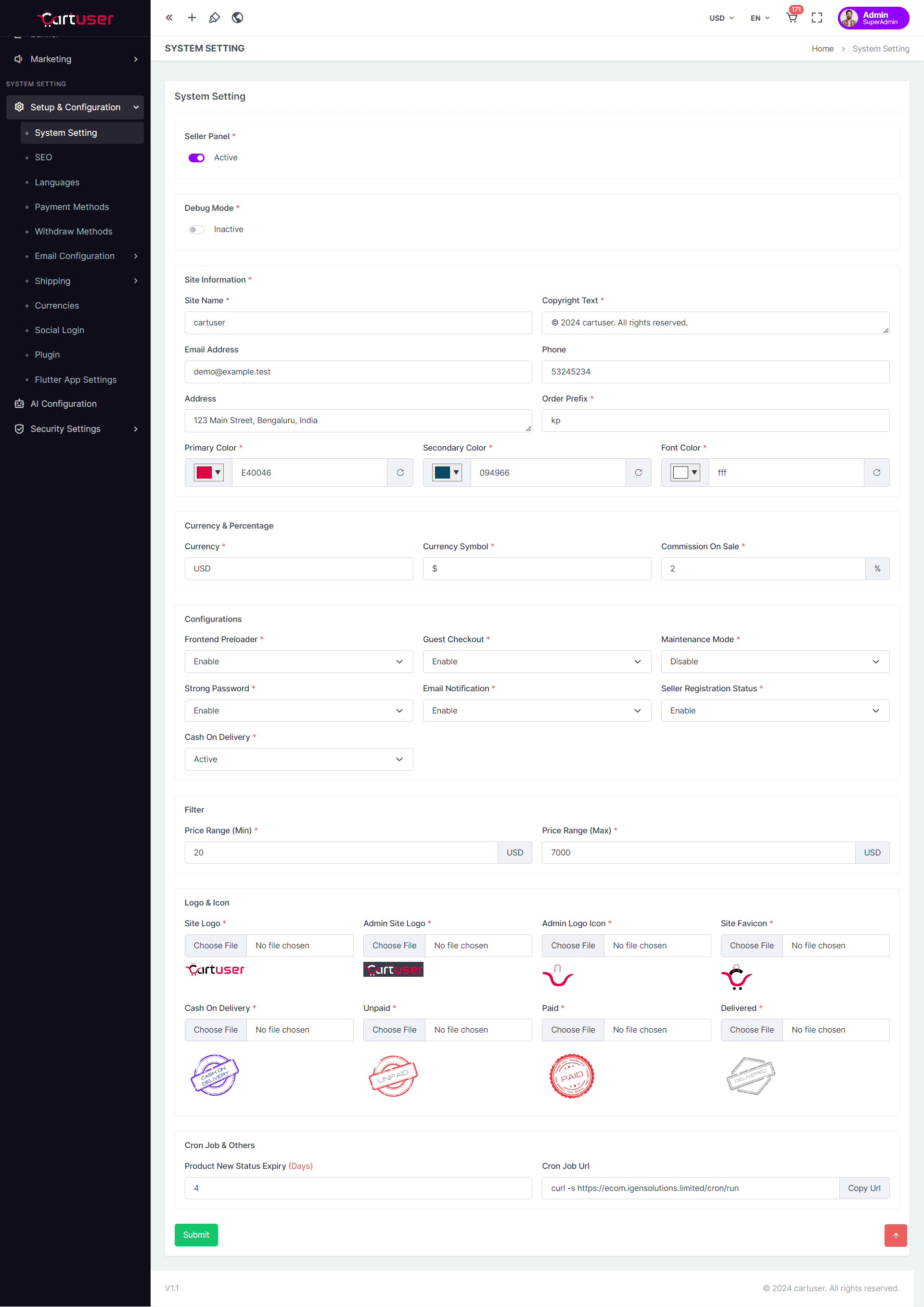
Task: Click the plus icon in top toolbar
Action: (192, 18)
